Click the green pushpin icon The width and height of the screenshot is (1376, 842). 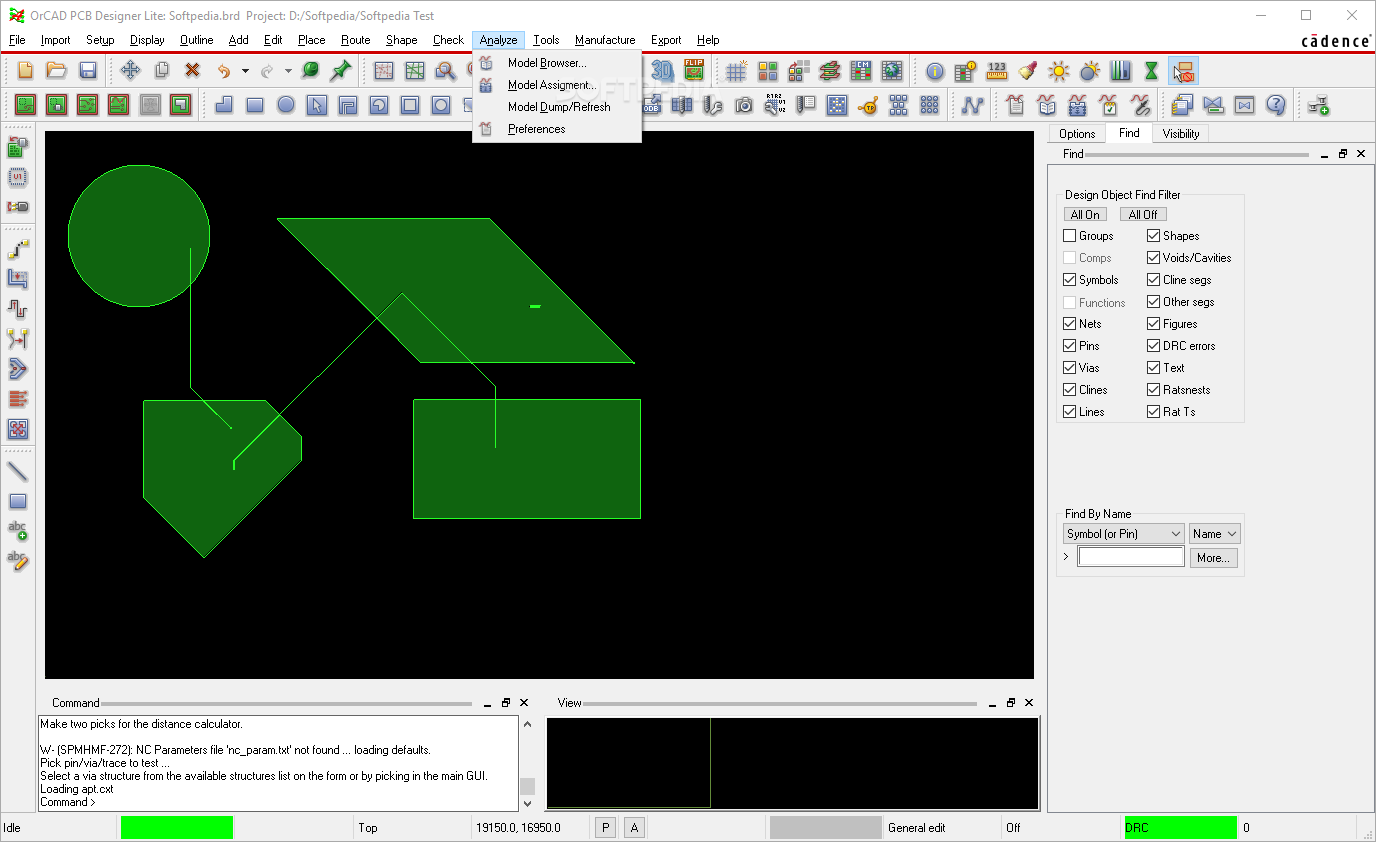tap(341, 70)
